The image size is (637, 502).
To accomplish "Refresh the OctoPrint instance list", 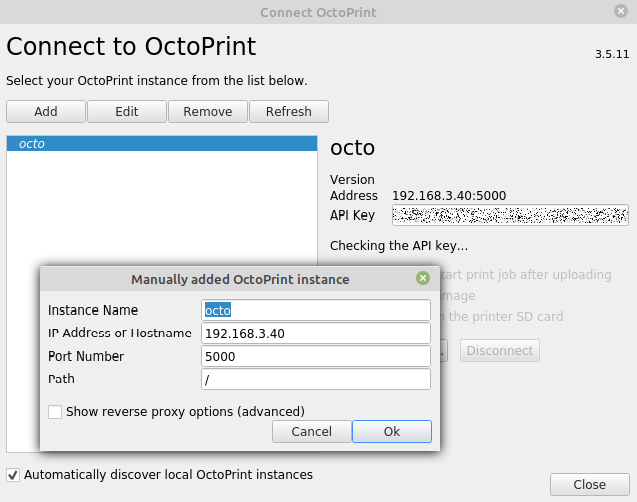I will 289,111.
